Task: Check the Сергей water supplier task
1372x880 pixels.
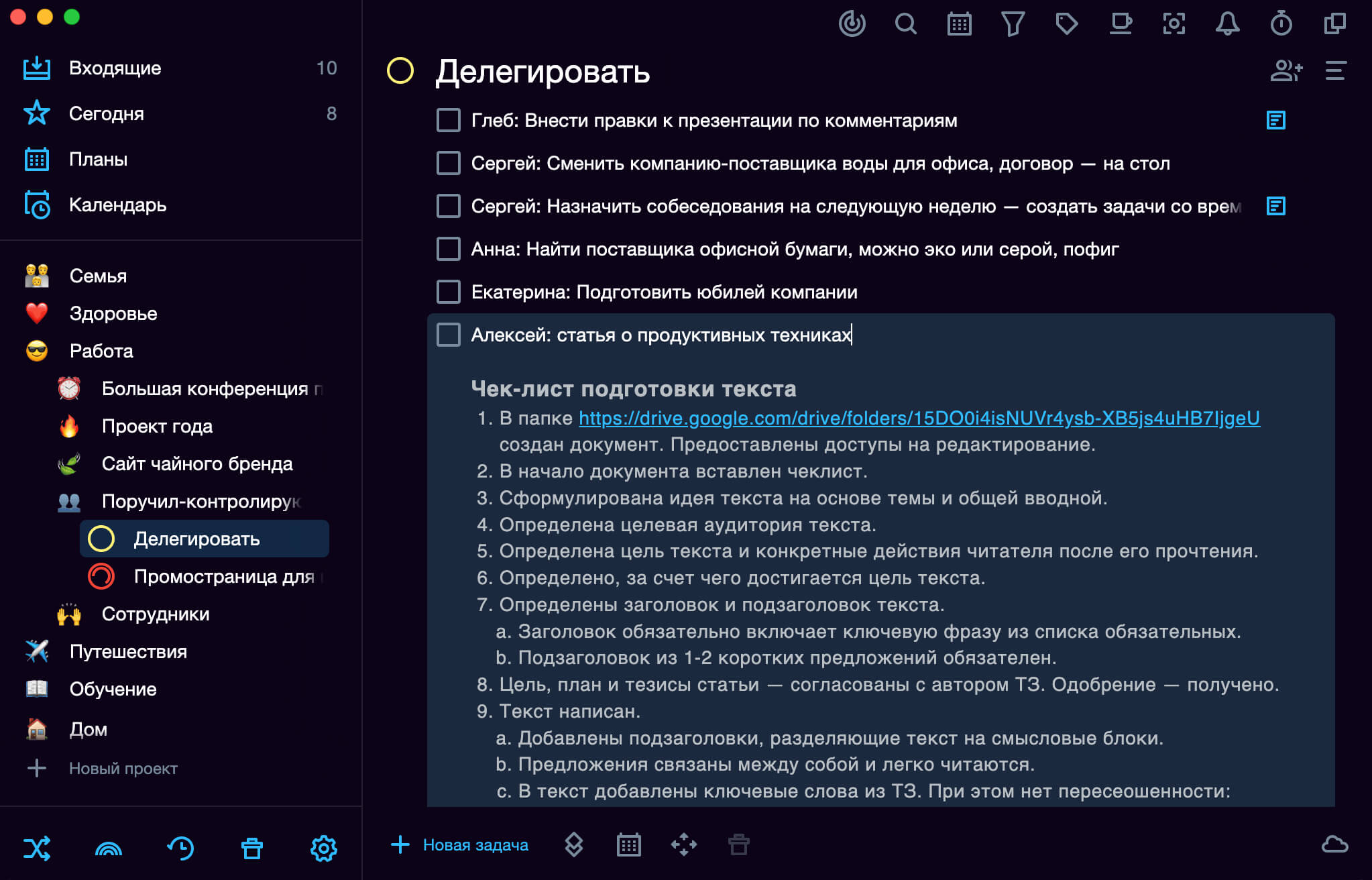Action: point(449,163)
